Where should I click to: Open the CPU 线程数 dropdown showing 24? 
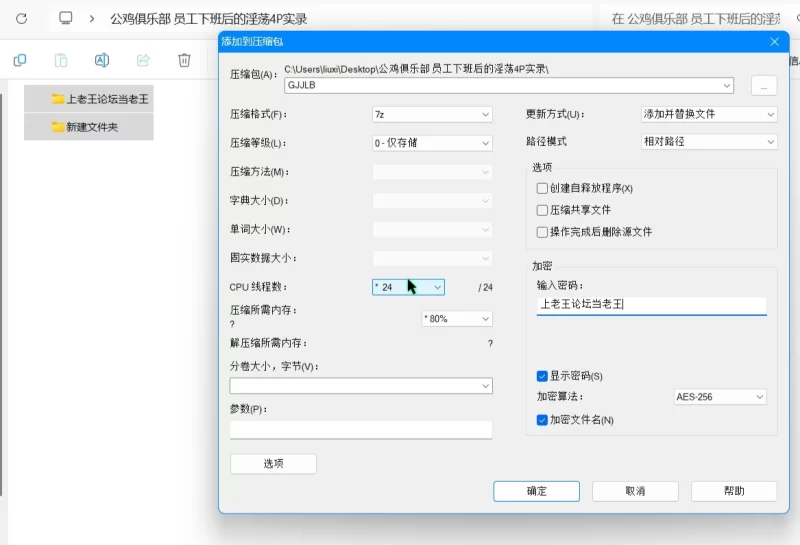tap(408, 287)
